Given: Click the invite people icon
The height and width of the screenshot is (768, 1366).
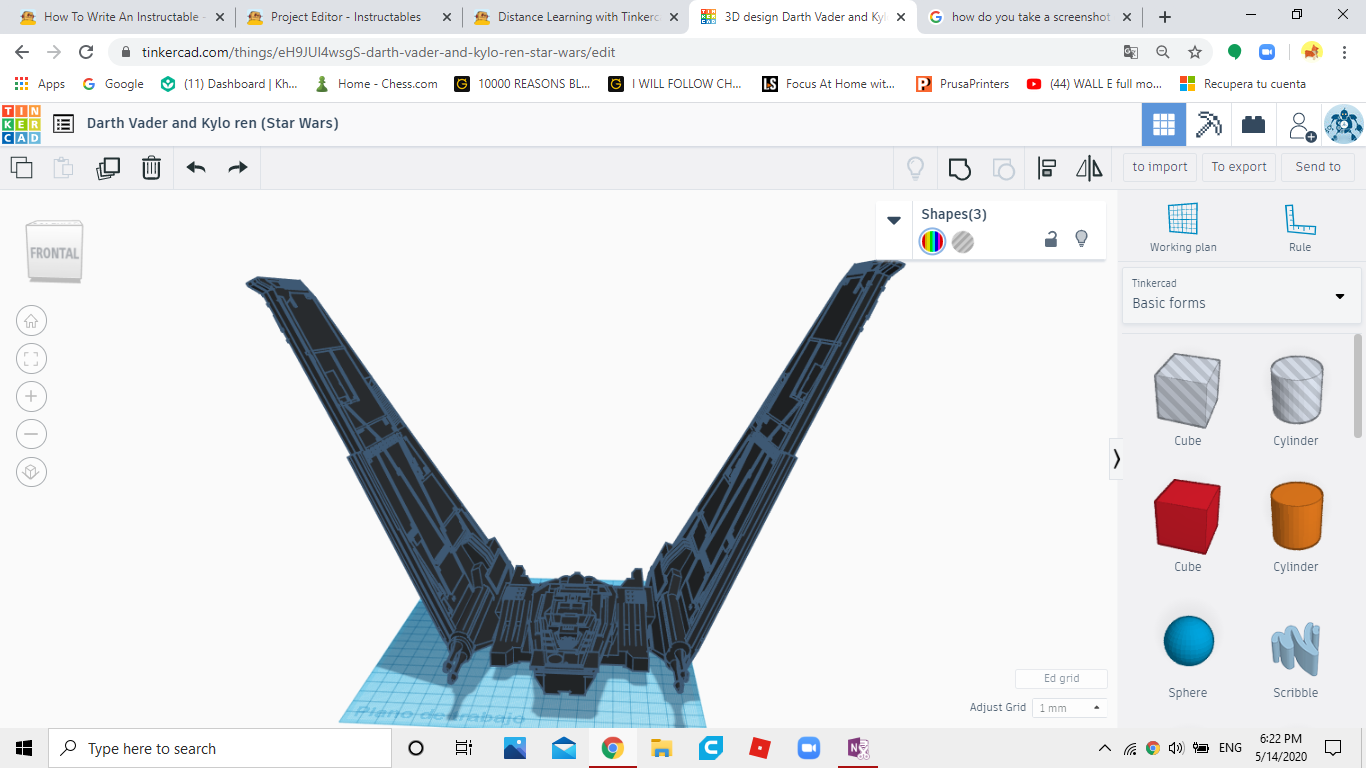Looking at the screenshot, I should coord(1301,125).
